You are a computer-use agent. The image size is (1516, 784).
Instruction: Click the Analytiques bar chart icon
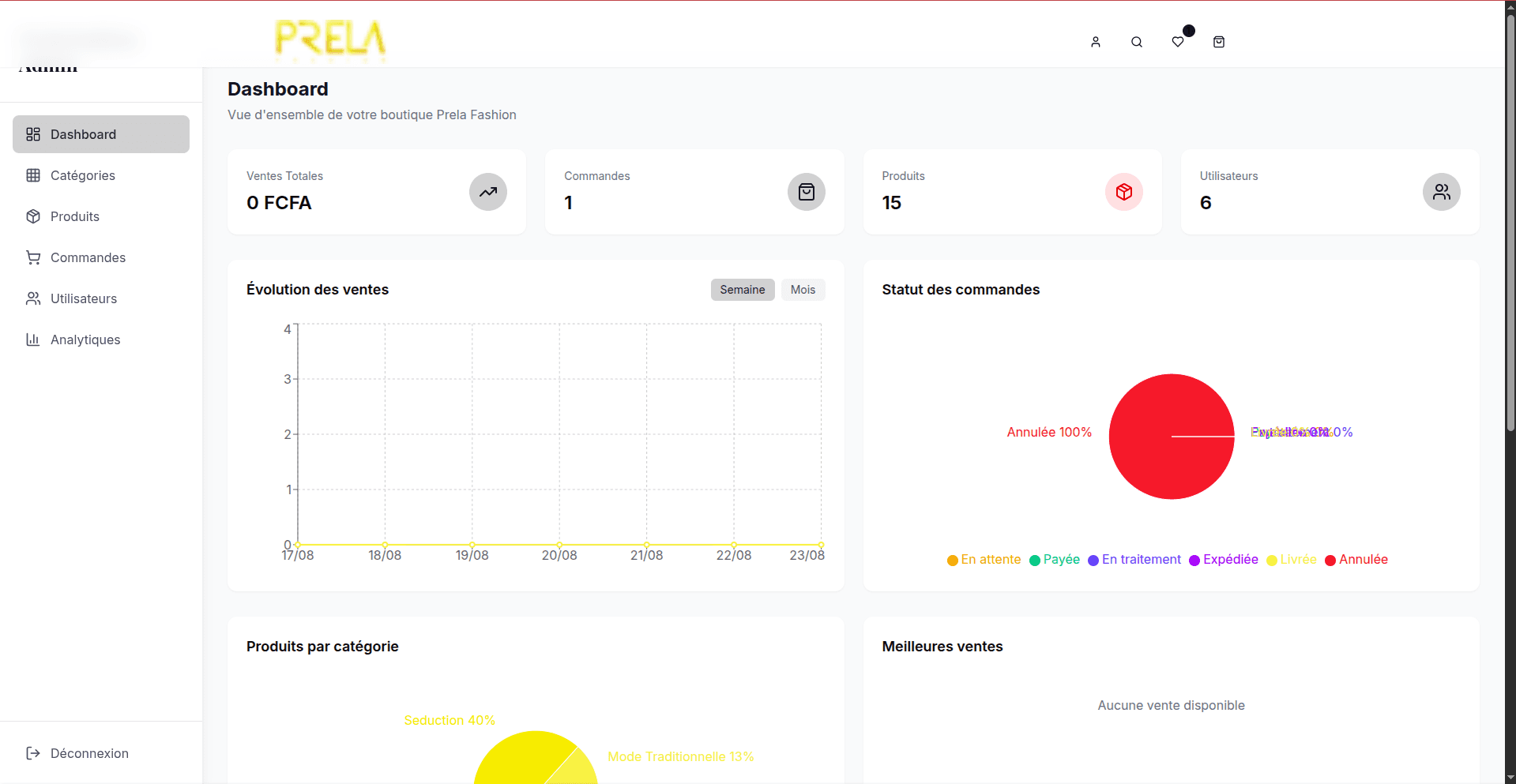(33, 339)
